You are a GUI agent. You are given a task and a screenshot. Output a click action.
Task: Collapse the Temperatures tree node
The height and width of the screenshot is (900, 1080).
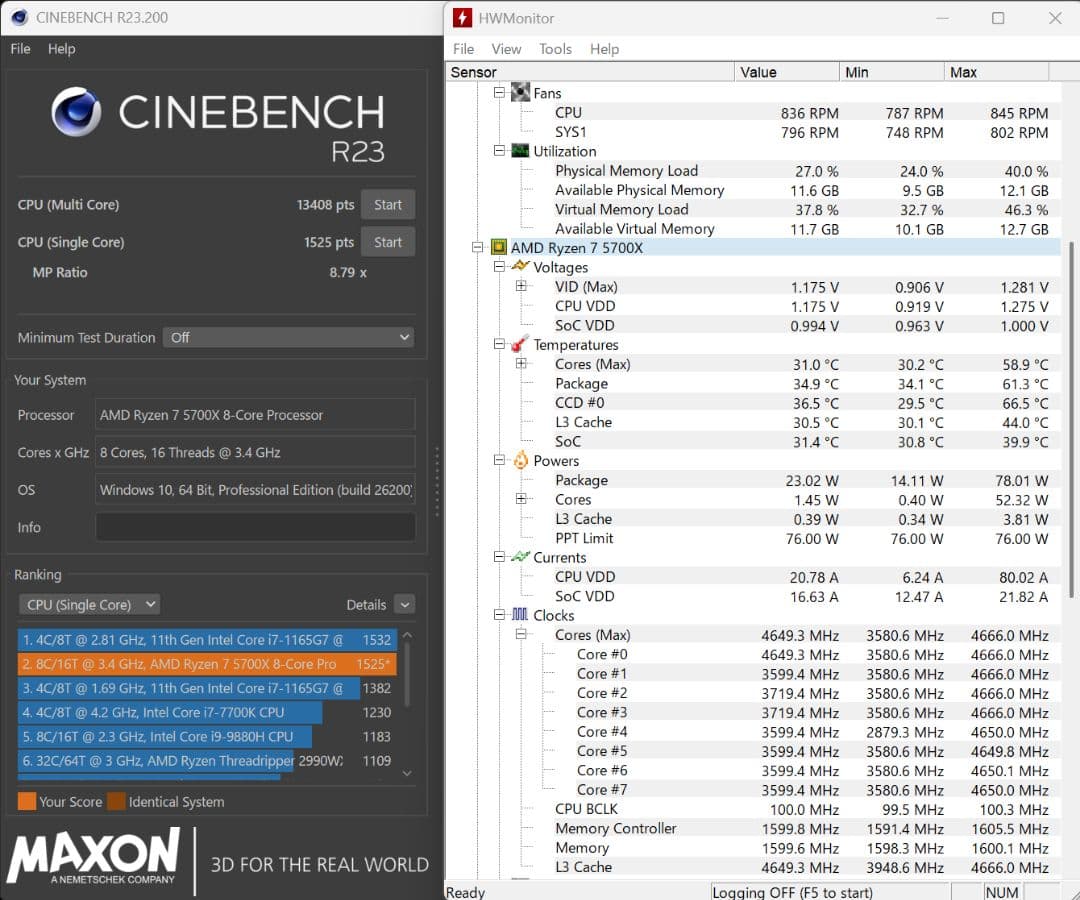click(x=499, y=344)
